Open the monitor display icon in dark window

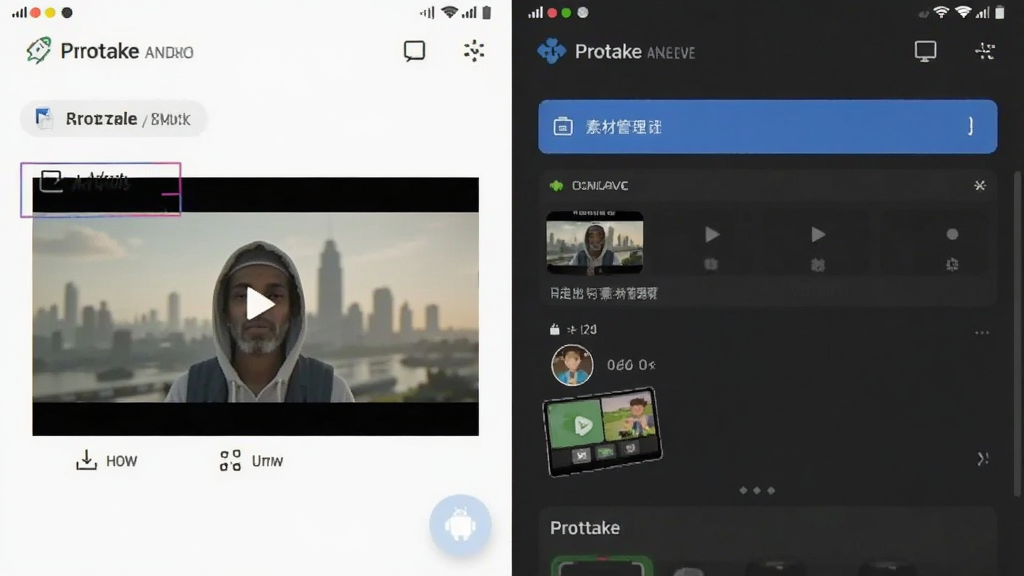925,51
